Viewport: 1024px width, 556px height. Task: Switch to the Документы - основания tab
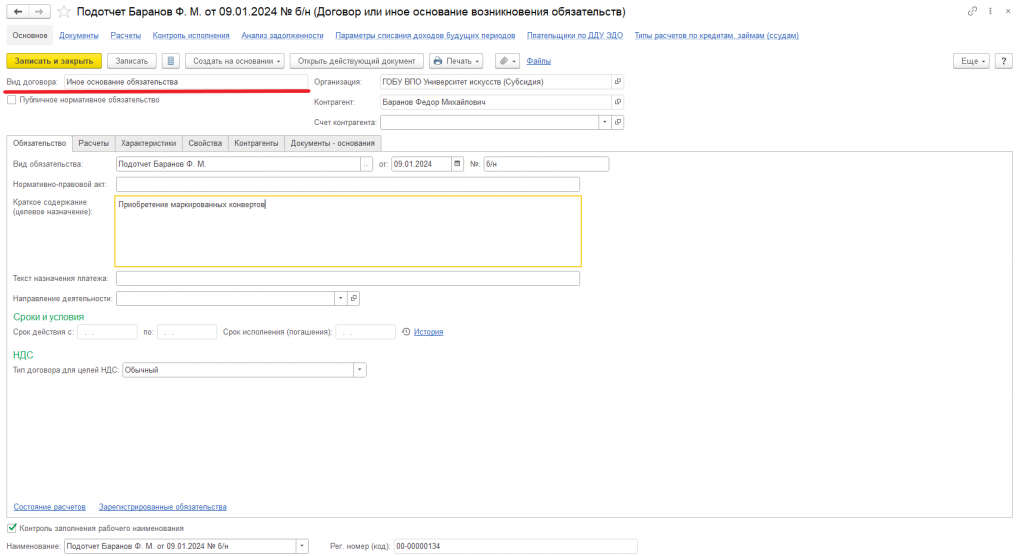[332, 143]
